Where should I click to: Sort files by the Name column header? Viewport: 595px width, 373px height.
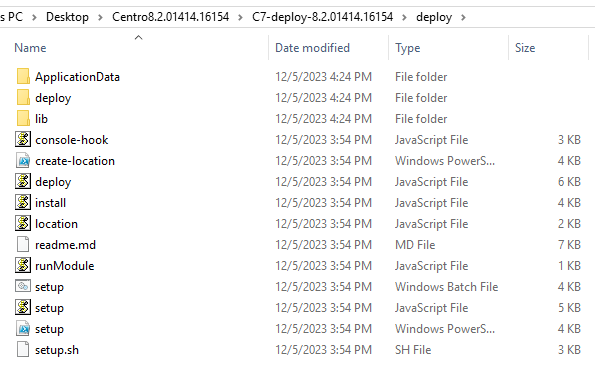tap(30, 48)
